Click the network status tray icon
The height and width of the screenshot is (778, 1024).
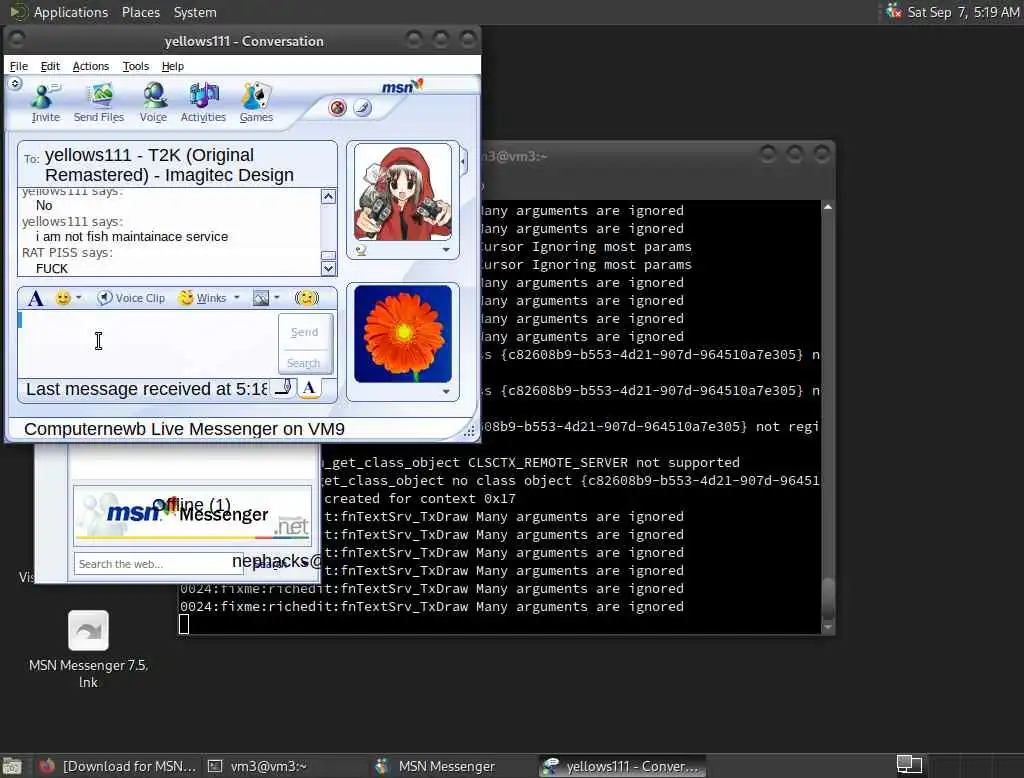(893, 11)
